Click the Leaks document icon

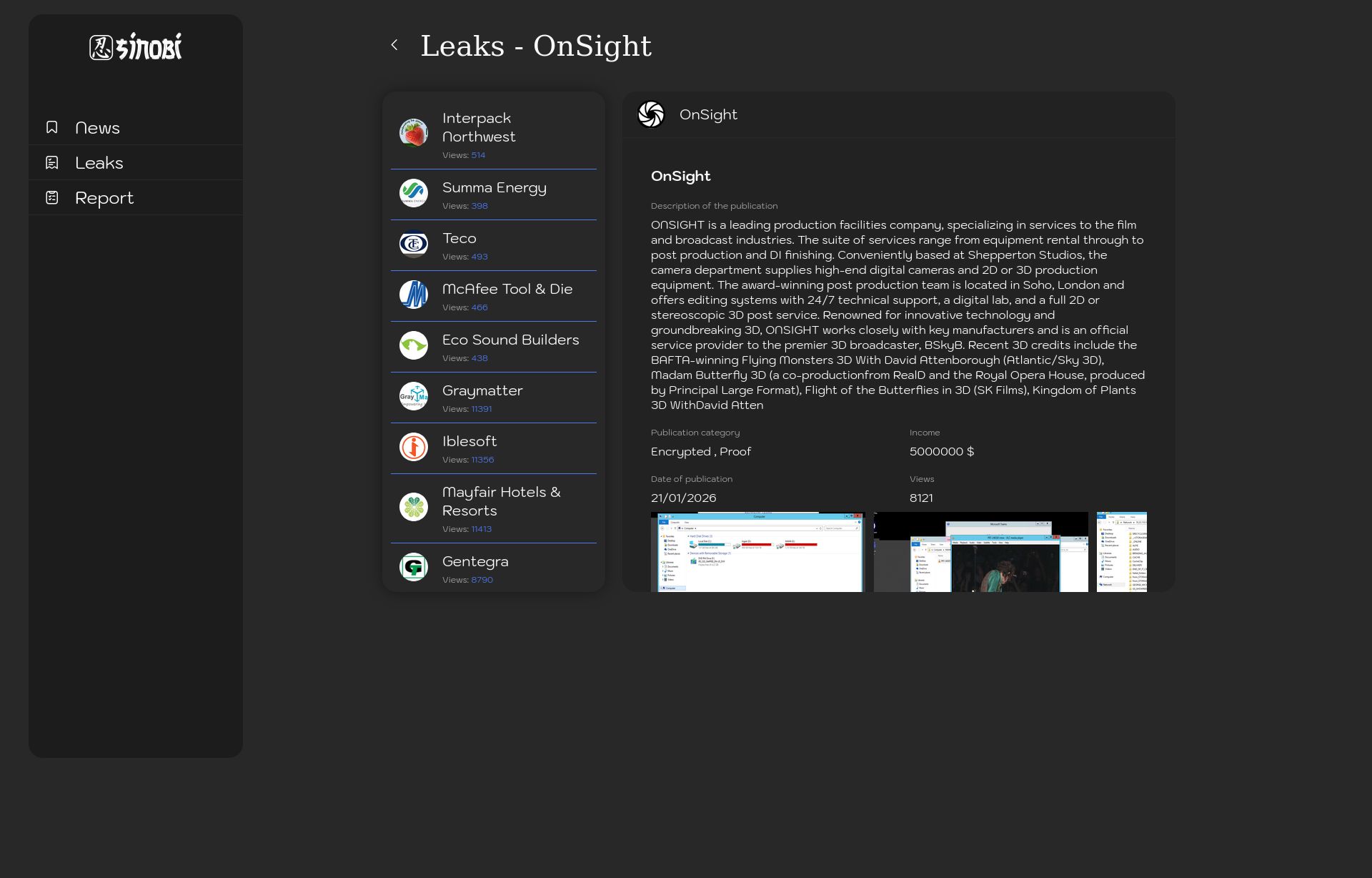52,162
